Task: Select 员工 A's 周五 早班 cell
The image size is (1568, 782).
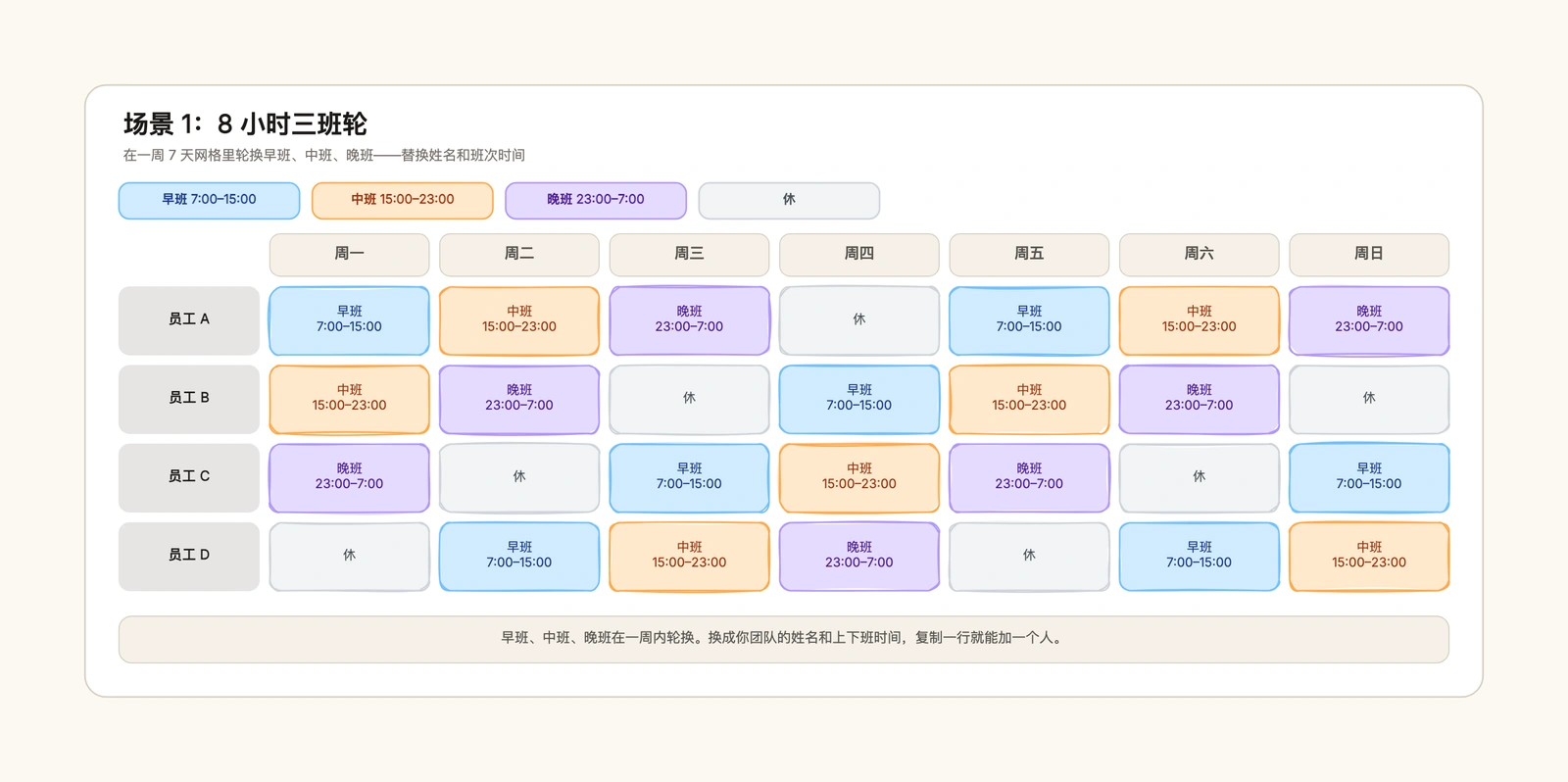Action: tap(1029, 319)
